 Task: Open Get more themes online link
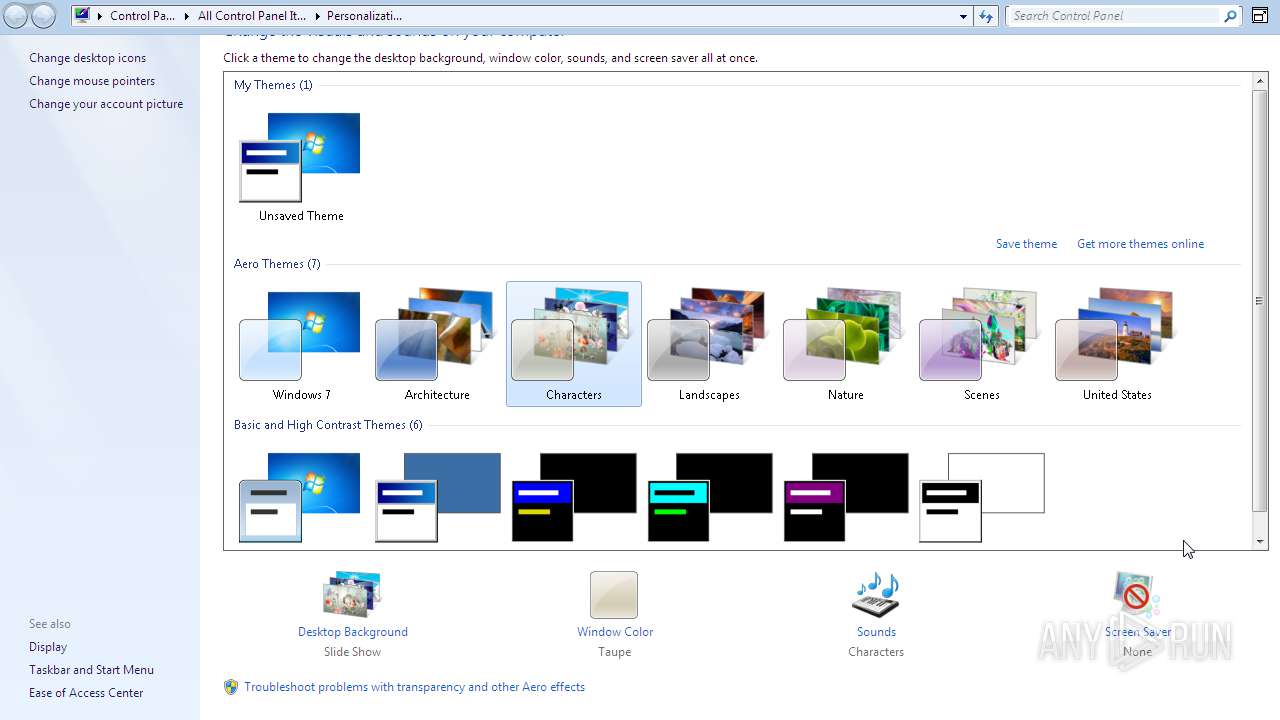point(1140,244)
